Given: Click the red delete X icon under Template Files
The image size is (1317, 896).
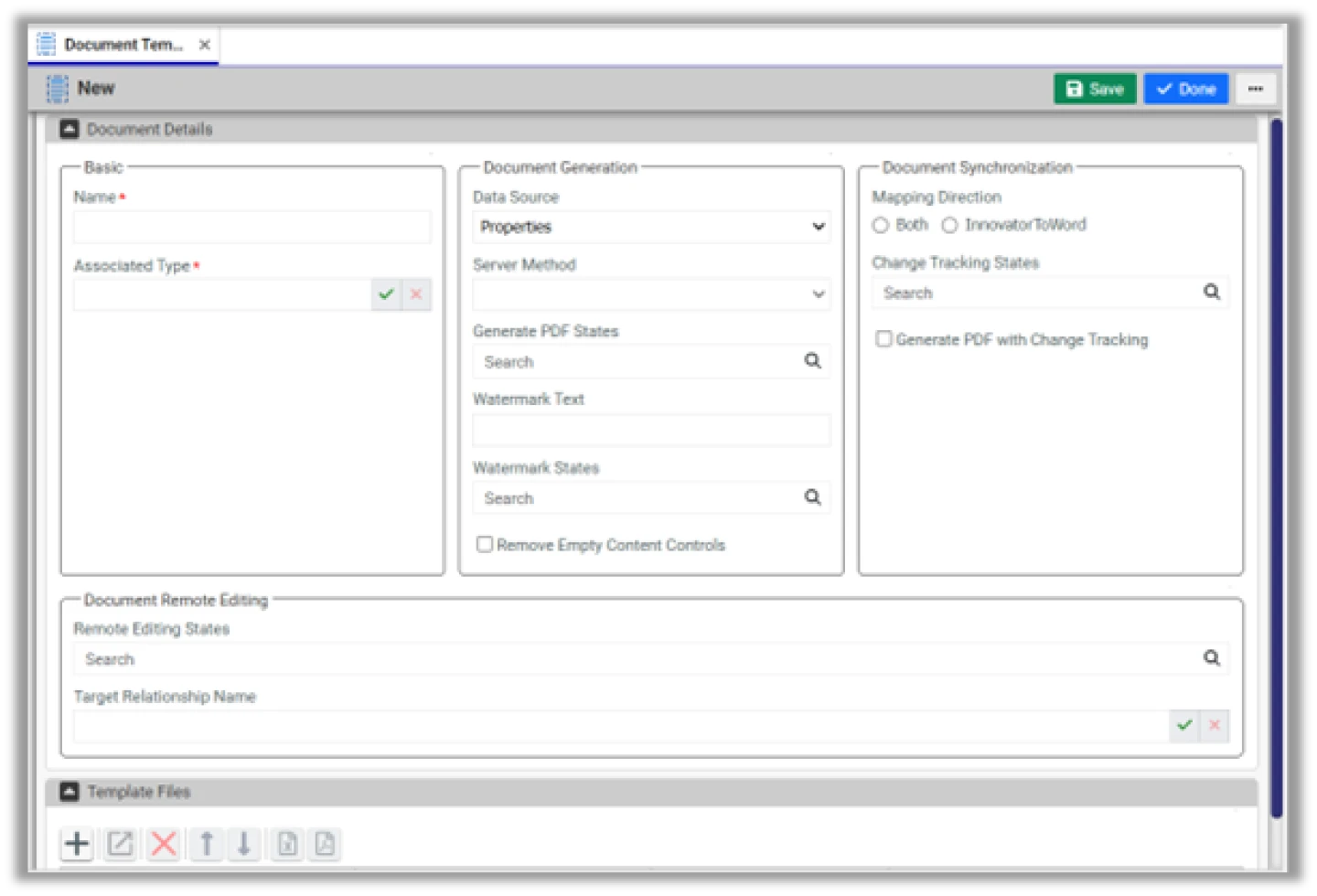Looking at the screenshot, I should pos(164,843).
